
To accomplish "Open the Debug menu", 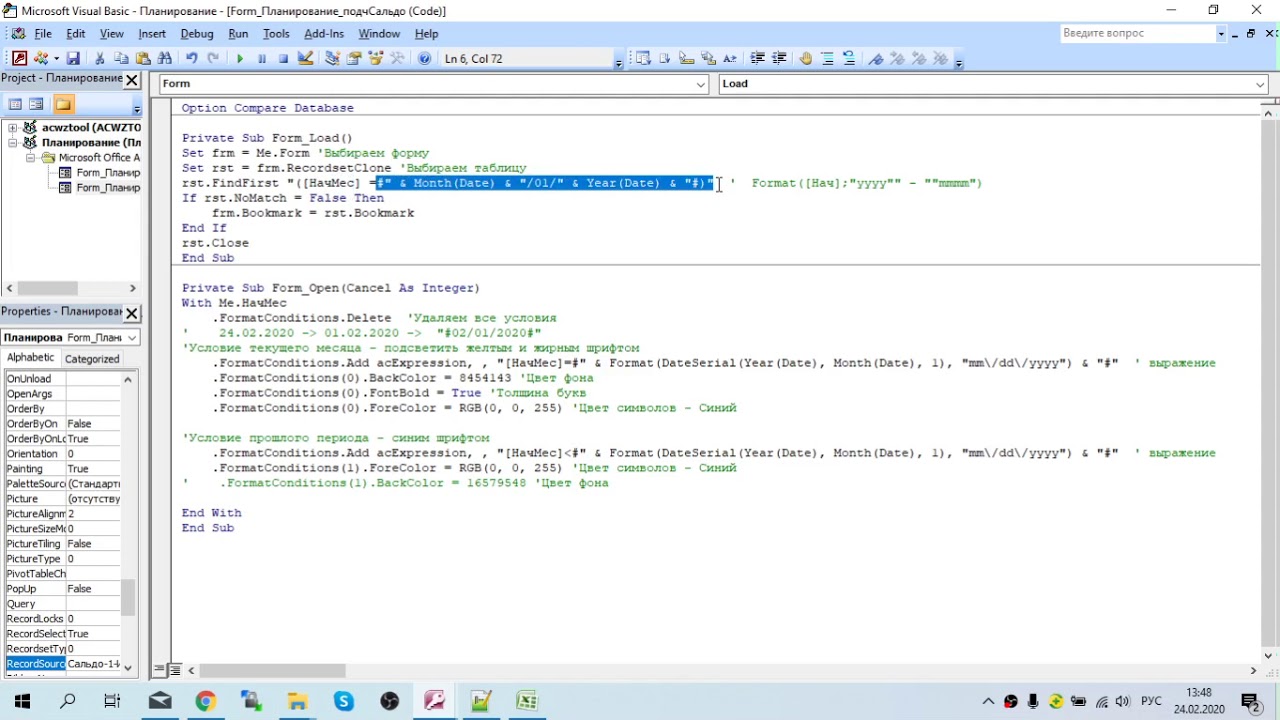I will (x=197, y=34).
